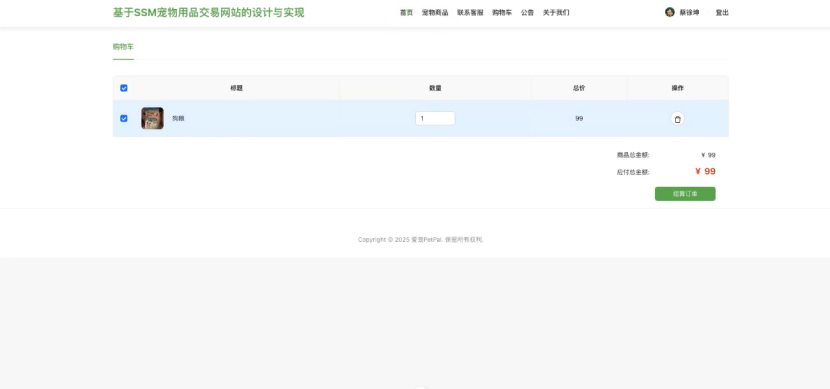Open the user avatar for 蔡徐坤
This screenshot has width=830, height=389.
tap(670, 12)
